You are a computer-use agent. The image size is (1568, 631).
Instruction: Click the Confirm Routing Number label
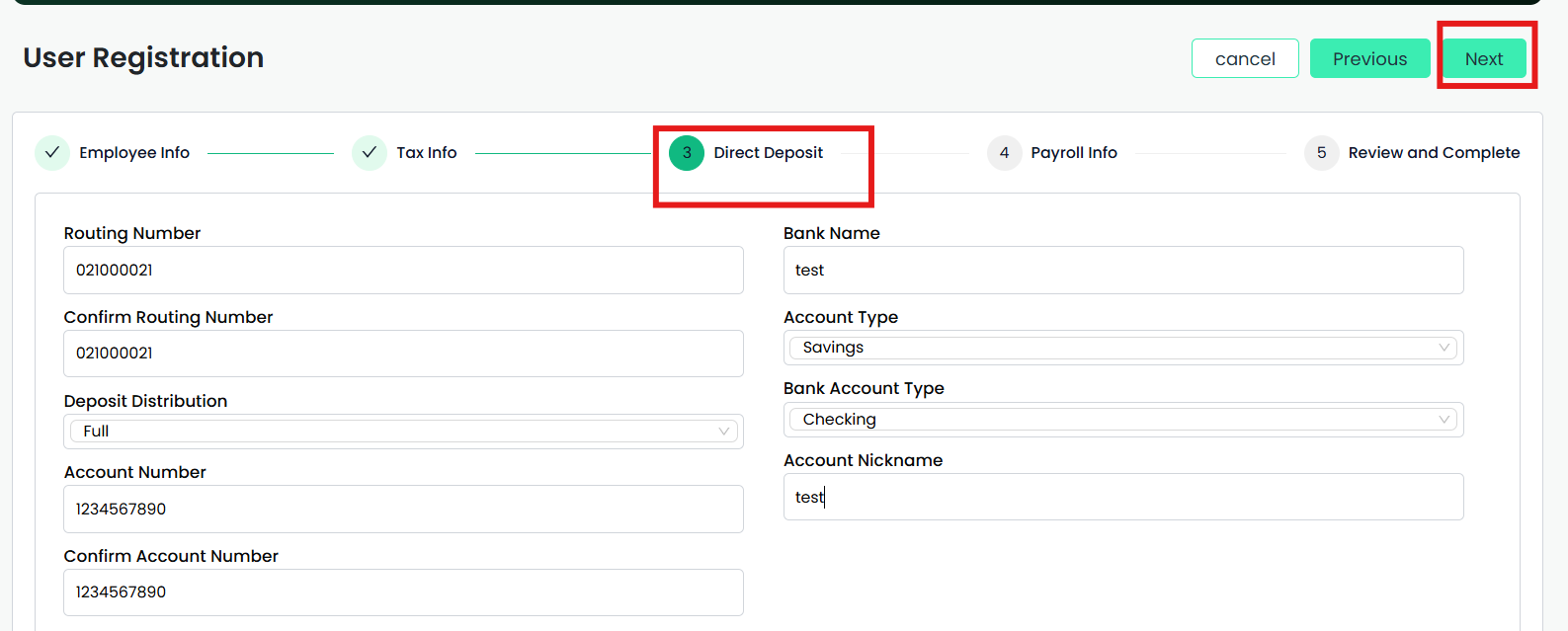168,317
